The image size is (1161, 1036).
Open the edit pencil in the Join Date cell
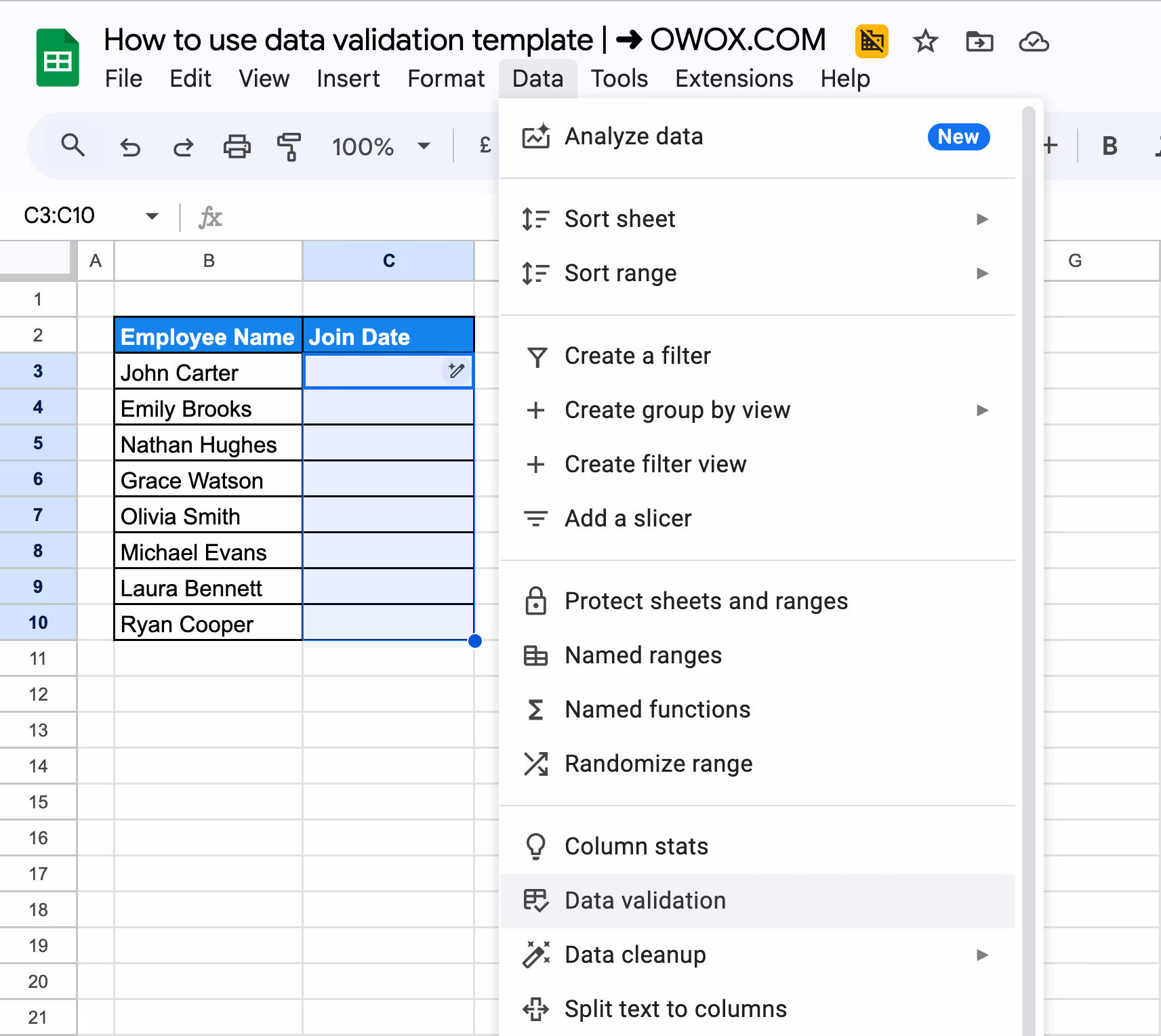(456, 371)
